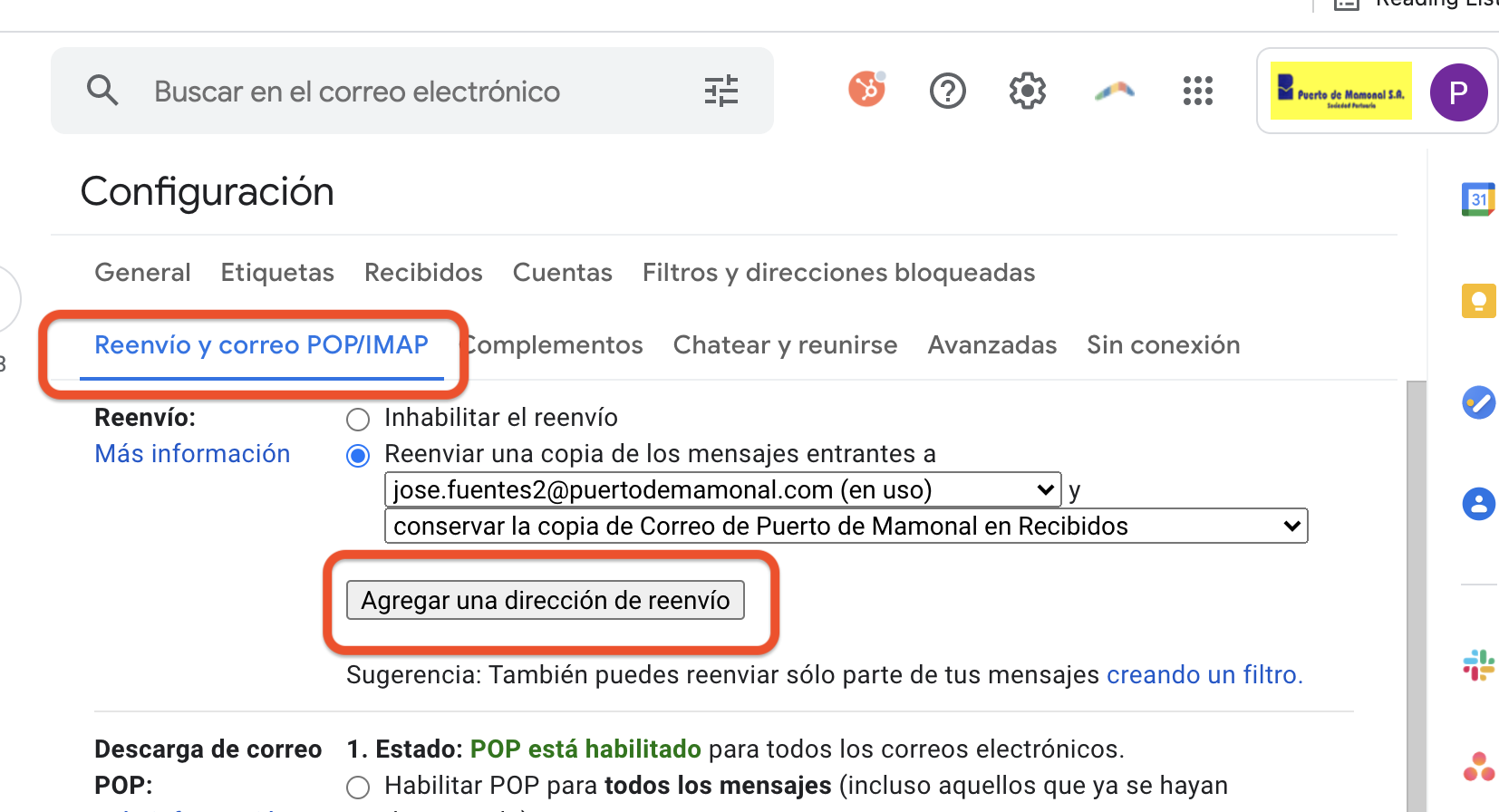Screen dimensions: 1499x812
Task: Open the Help question mark icon
Action: click(x=948, y=91)
